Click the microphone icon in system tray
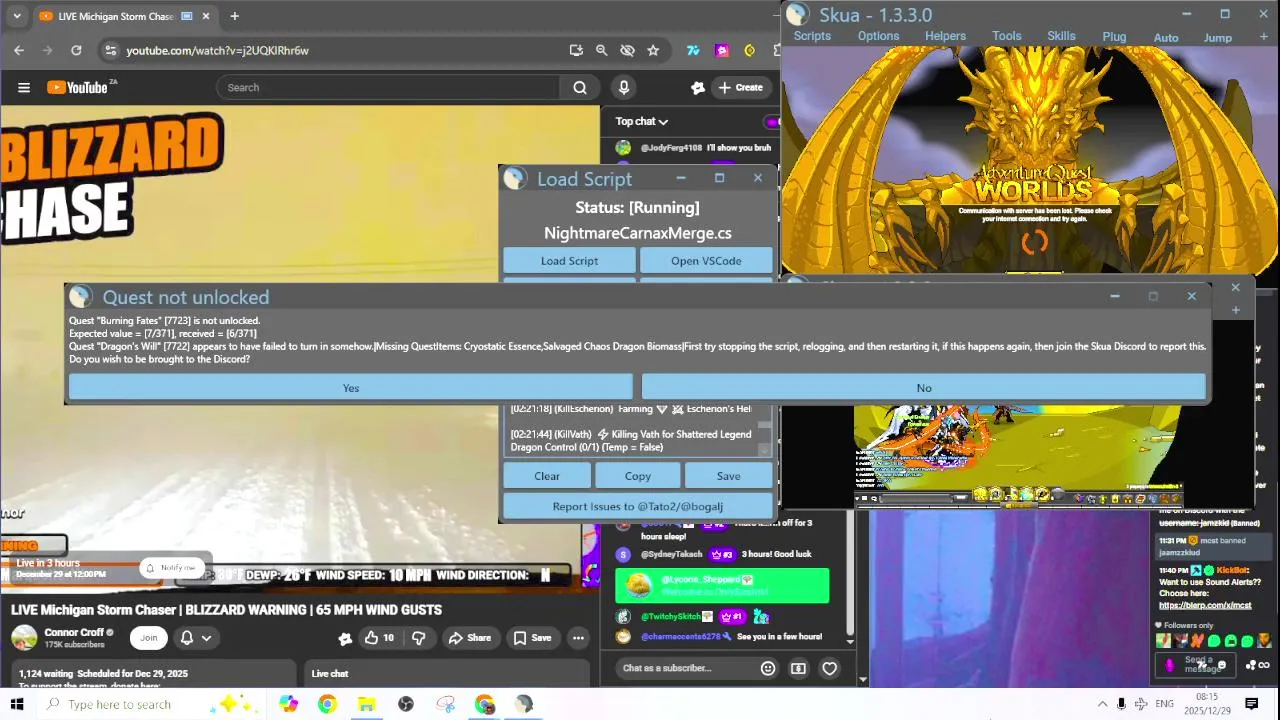 1121,704
